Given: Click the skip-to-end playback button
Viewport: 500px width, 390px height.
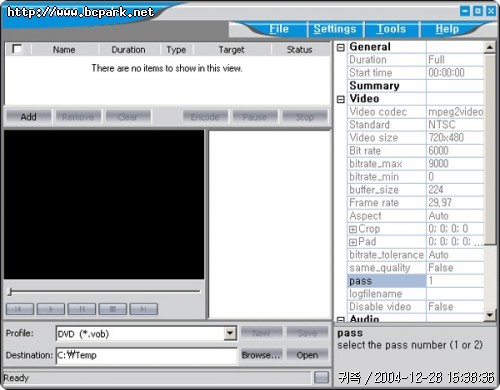Looking at the screenshot, I should 144,309.
